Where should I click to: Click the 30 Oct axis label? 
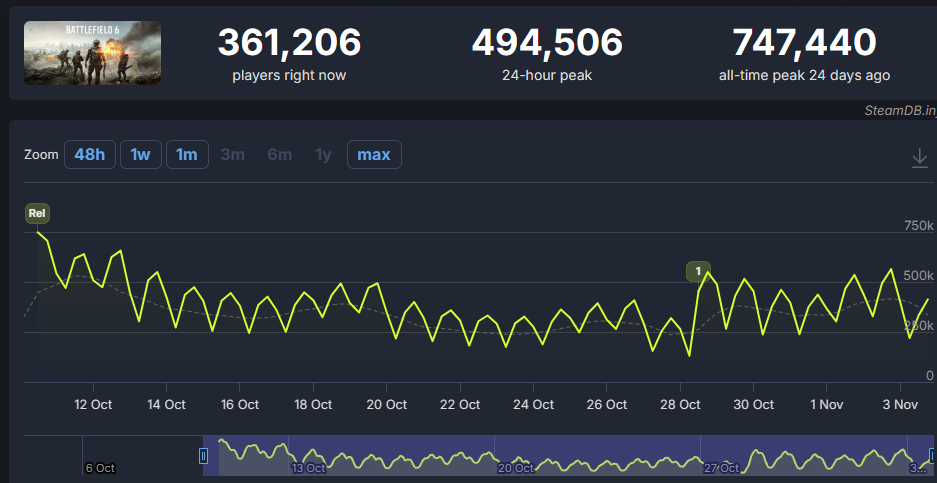pyautogui.click(x=754, y=405)
